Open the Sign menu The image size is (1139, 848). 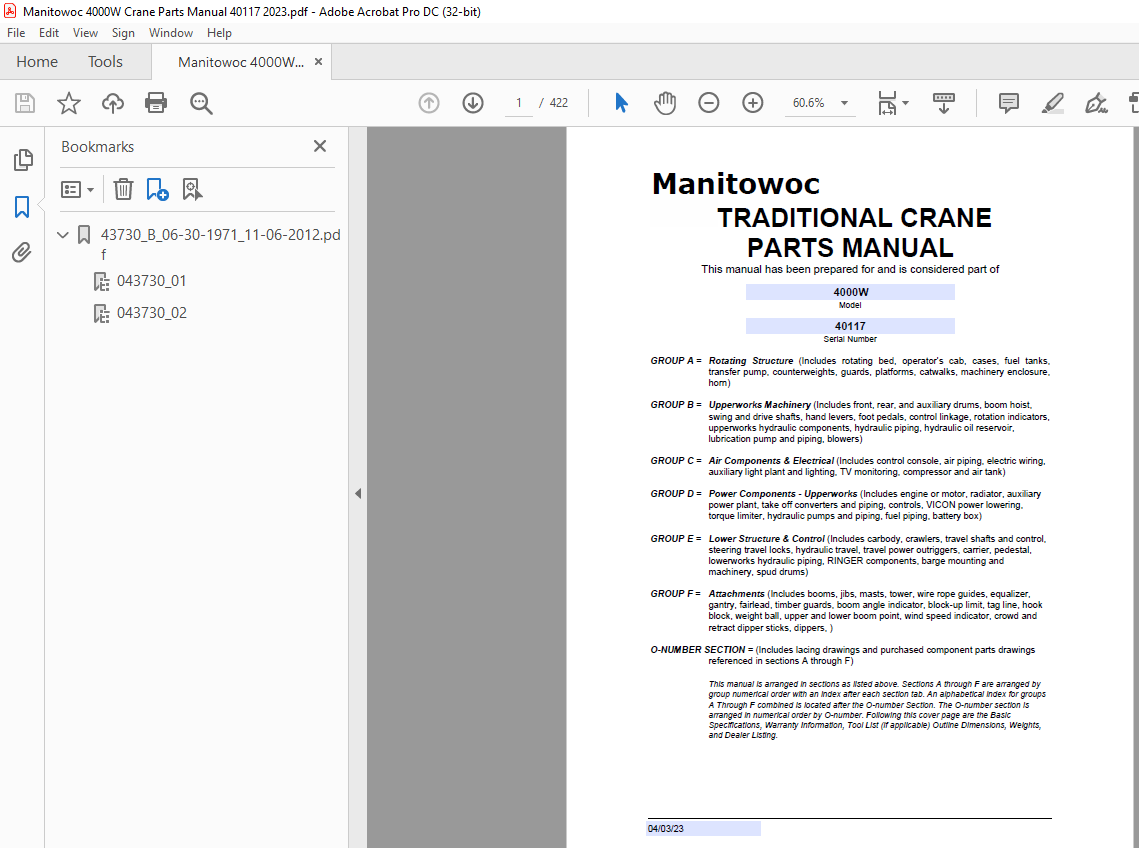point(123,33)
